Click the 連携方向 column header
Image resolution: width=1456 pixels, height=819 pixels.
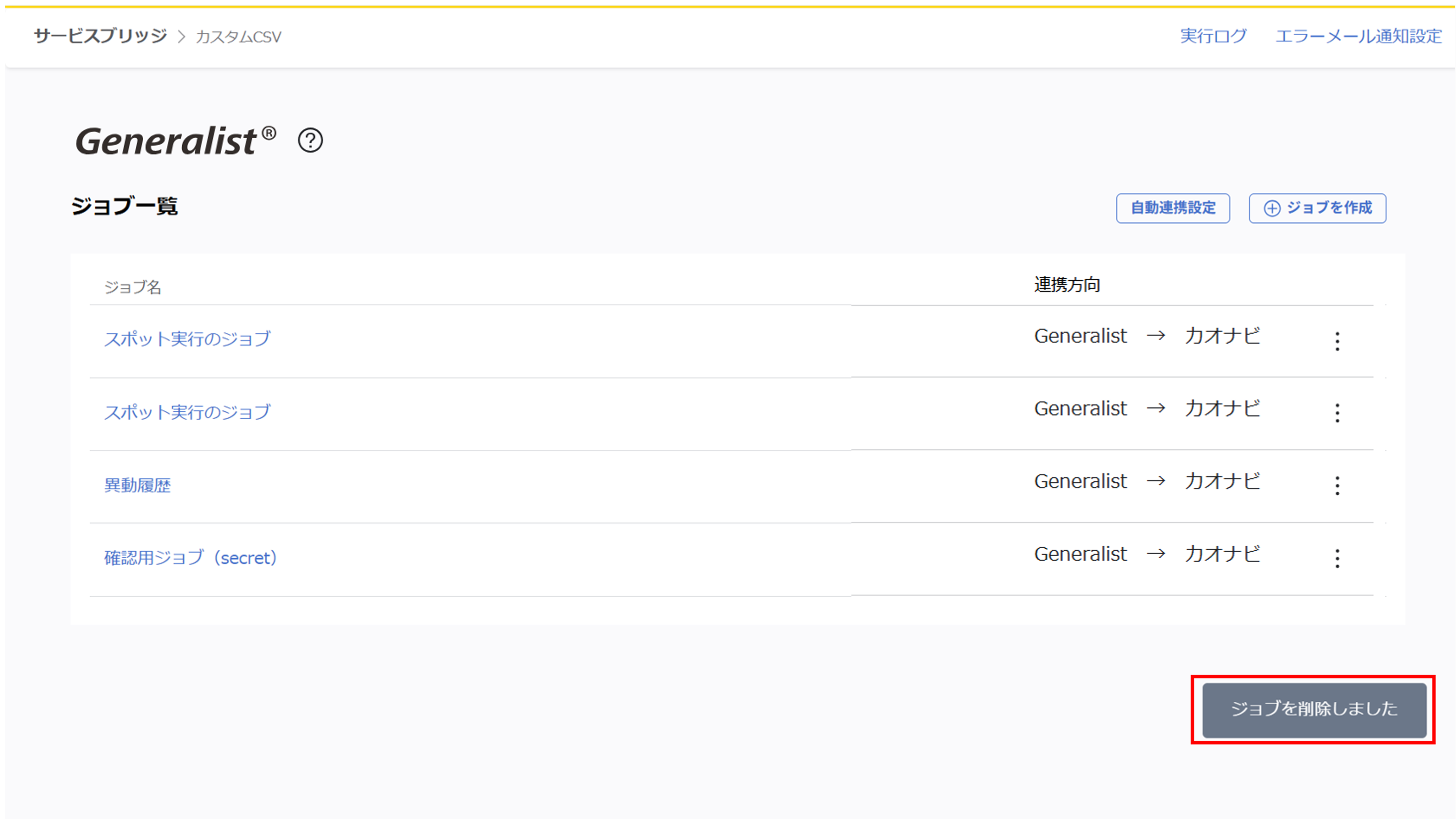(1067, 285)
